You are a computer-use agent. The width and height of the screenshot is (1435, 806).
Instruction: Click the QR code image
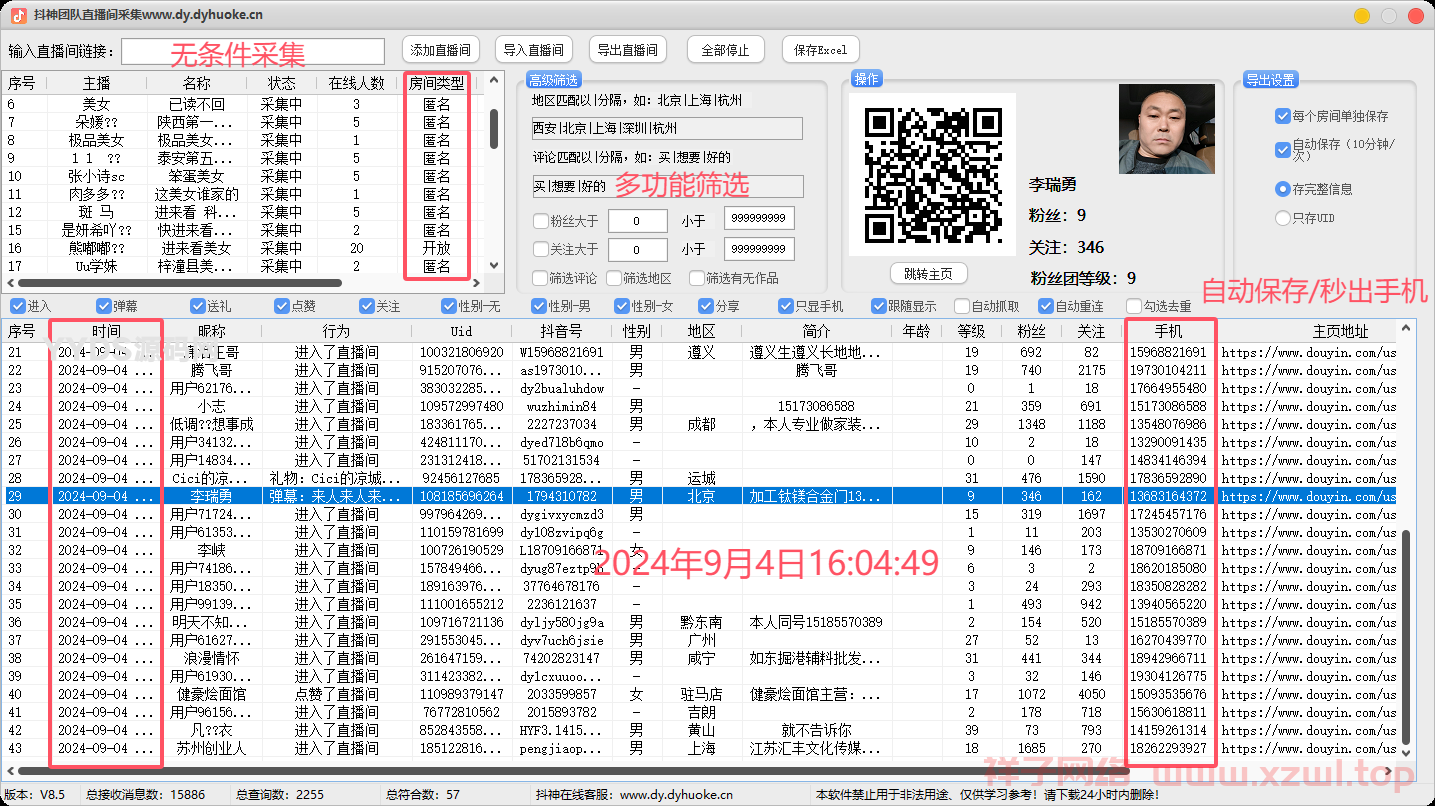point(932,173)
